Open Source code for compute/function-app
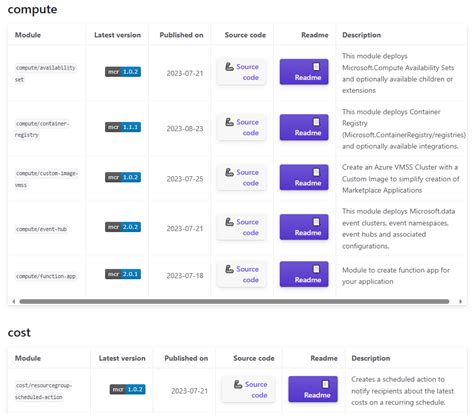 tap(242, 274)
